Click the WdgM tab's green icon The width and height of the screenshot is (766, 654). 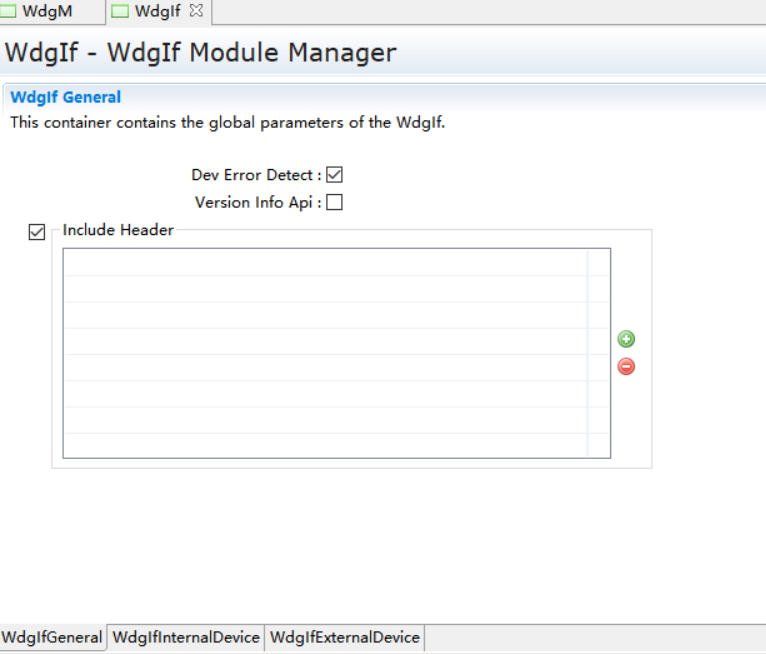point(9,12)
